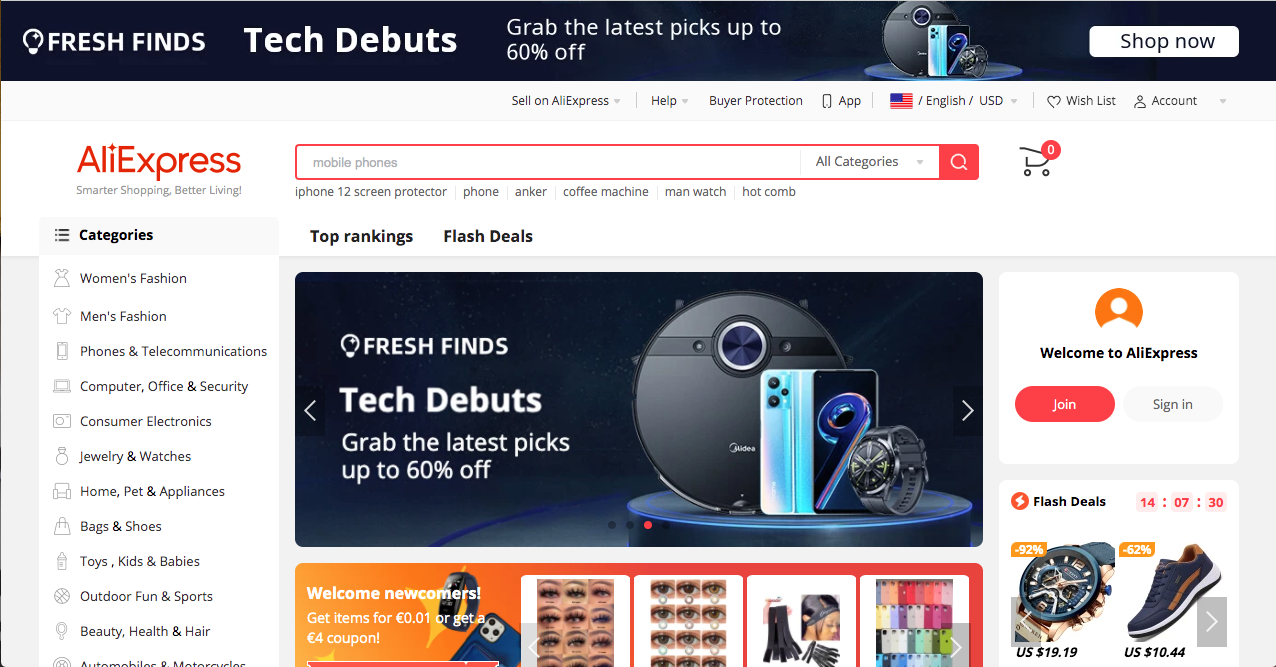Show next banner with right arrow
The height and width of the screenshot is (667, 1276).
967,410
